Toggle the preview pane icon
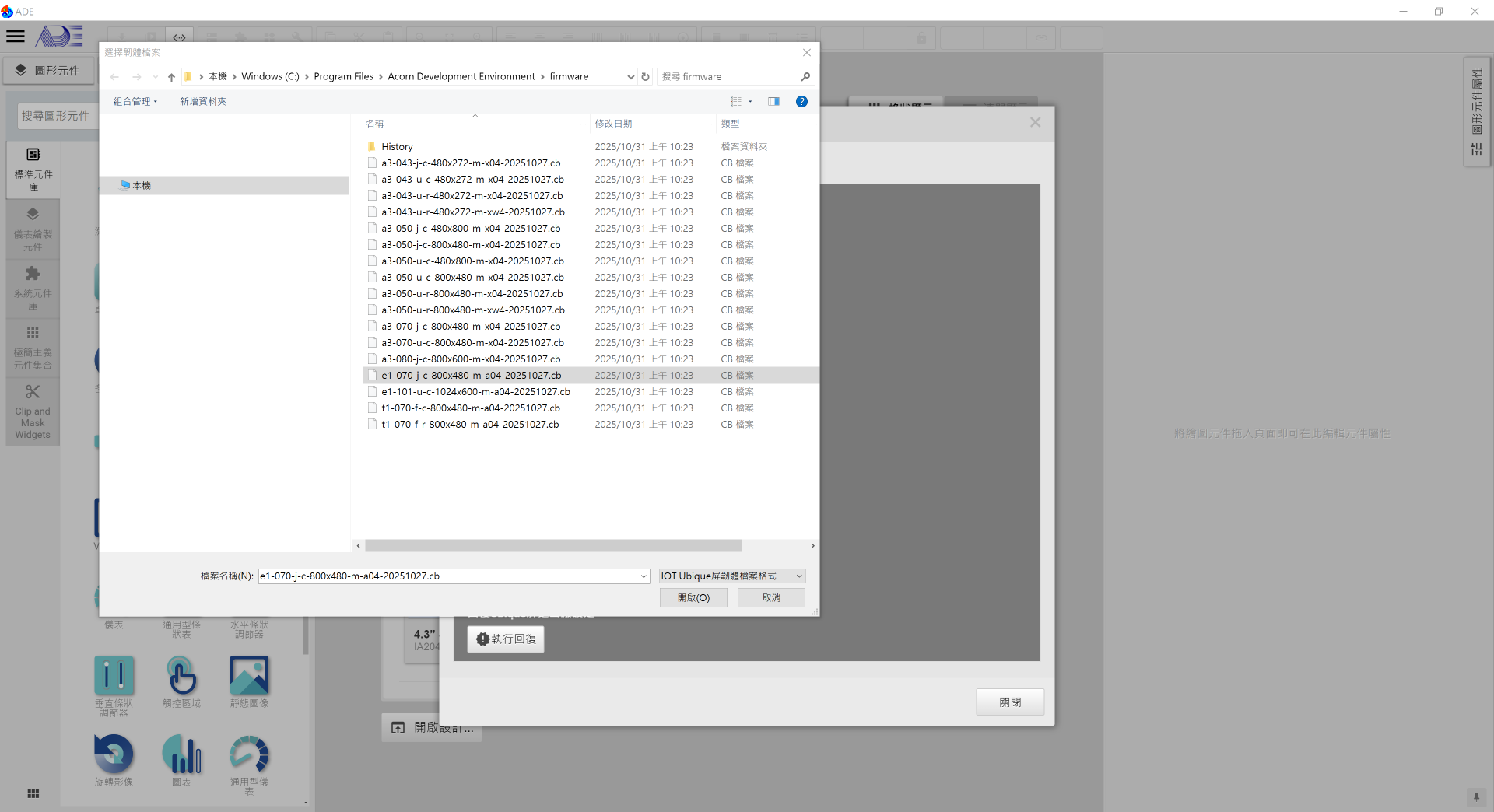The width and height of the screenshot is (1494, 812). [x=773, y=102]
